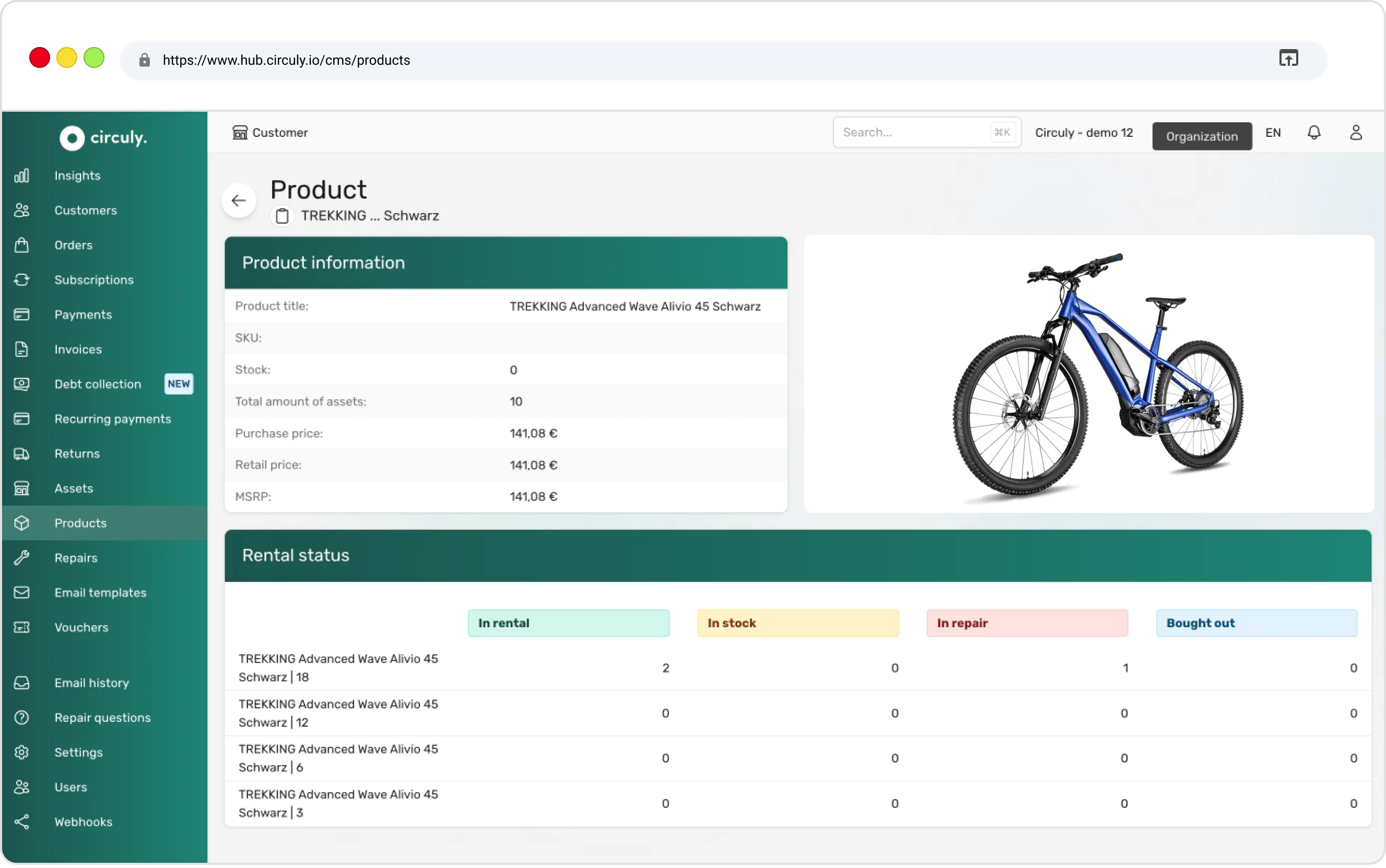Screen dimensions: 1386x868
Task: Focus the Search field
Action: click(x=926, y=133)
